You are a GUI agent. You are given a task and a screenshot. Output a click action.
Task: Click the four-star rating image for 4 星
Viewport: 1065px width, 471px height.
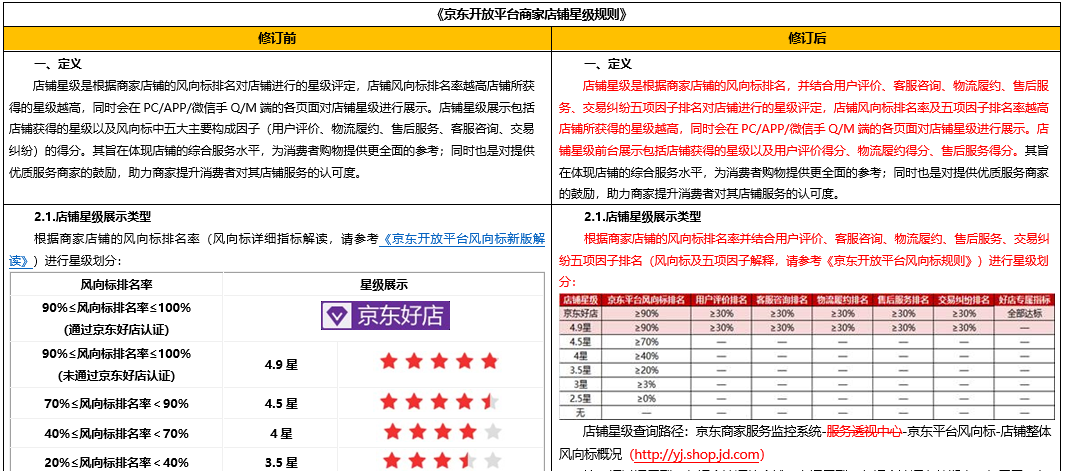[x=442, y=432]
